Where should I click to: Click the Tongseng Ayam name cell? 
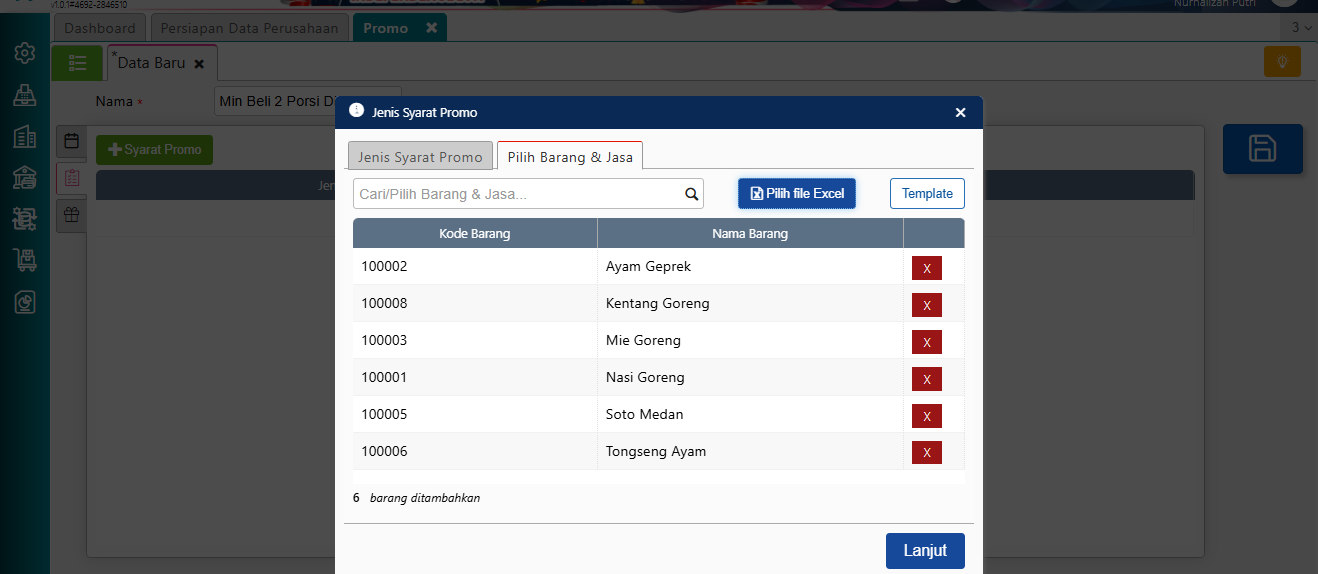click(x=750, y=452)
